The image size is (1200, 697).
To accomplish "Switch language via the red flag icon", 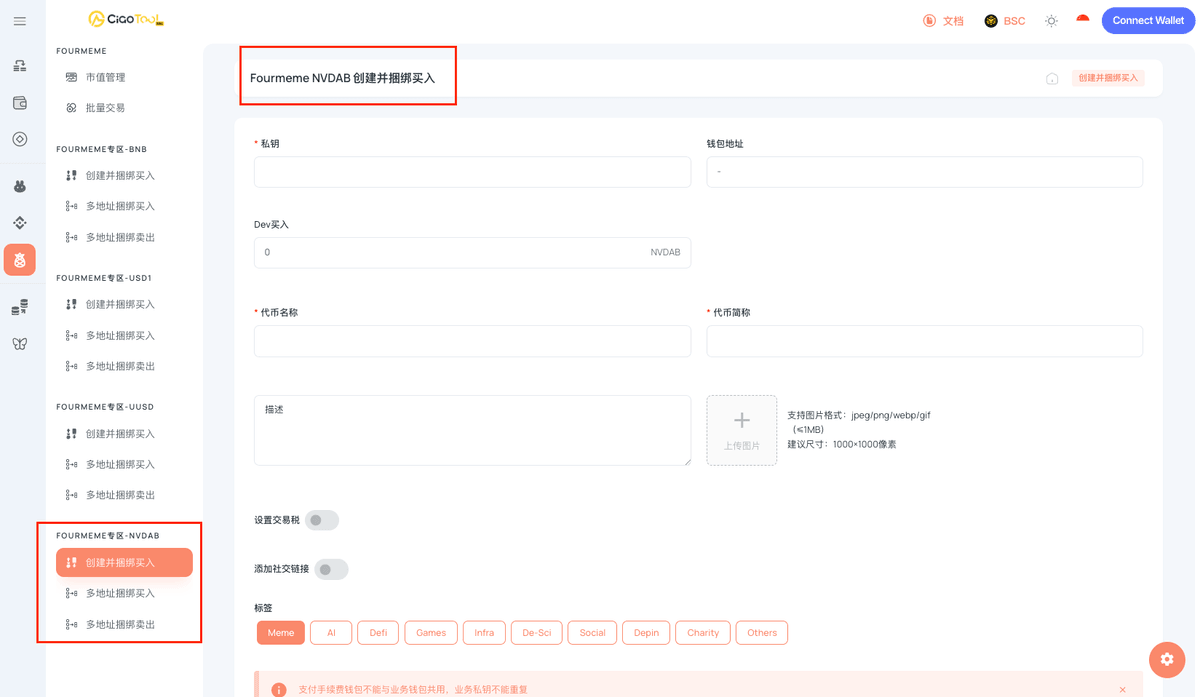I will (x=1083, y=20).
